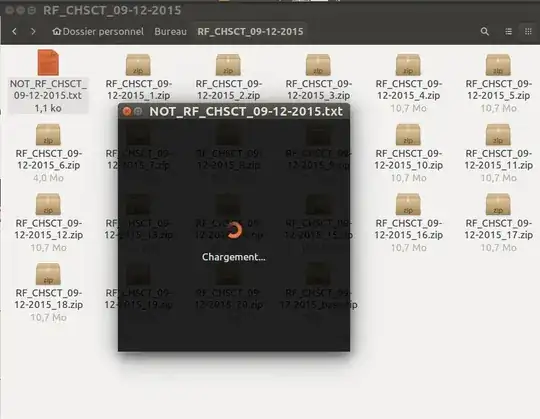The height and width of the screenshot is (419, 540).
Task: Switch to list view
Action: pyautogui.click(x=508, y=32)
